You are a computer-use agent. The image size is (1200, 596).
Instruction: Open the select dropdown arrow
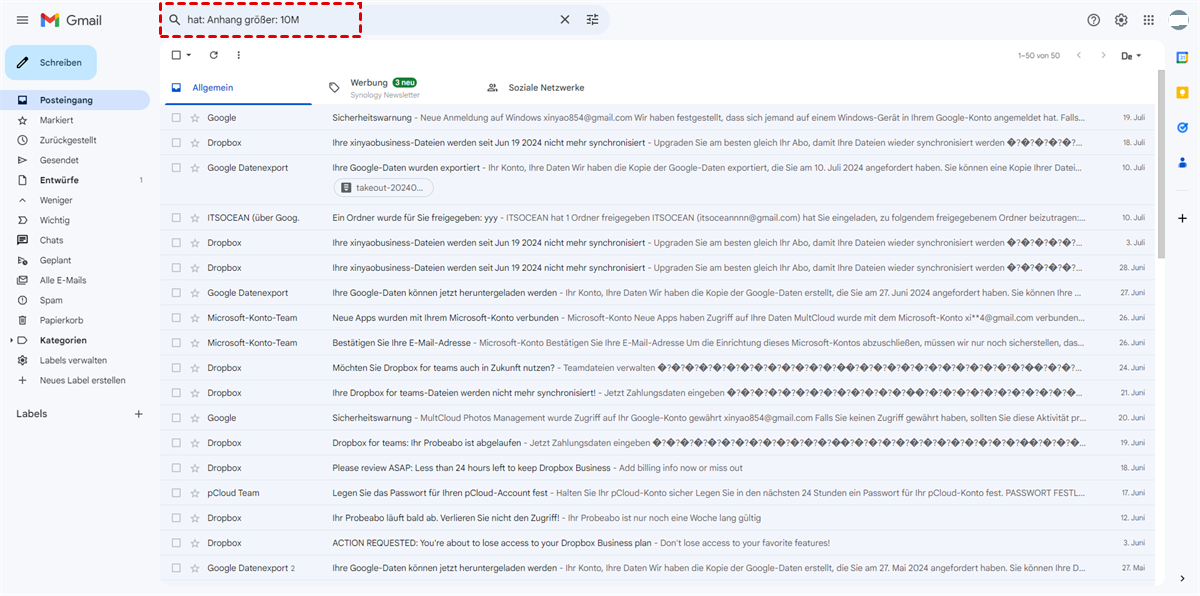(189, 55)
